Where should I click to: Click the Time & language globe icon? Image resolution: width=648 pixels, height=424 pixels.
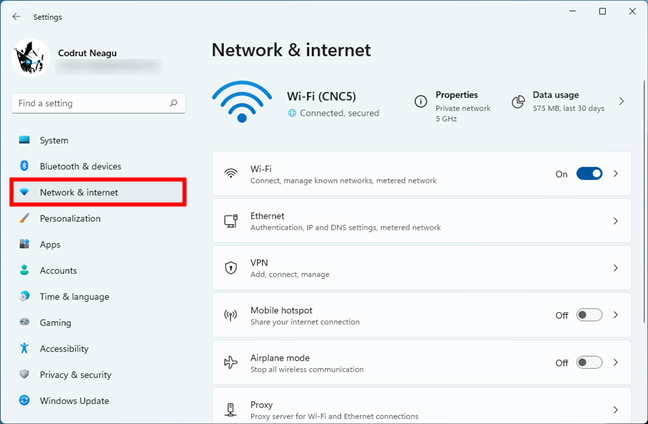(x=24, y=296)
